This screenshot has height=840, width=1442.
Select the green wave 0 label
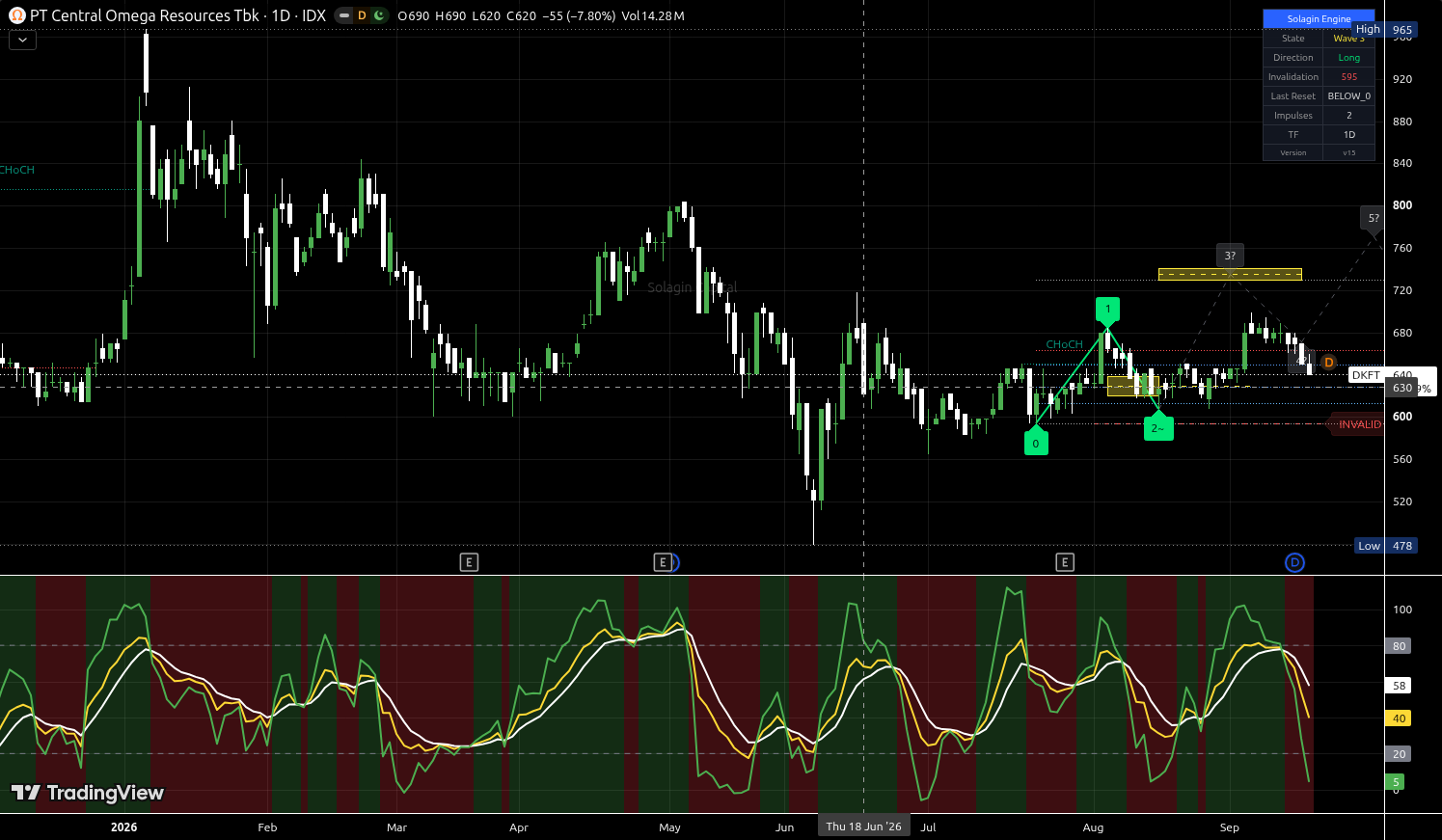[x=1036, y=443]
